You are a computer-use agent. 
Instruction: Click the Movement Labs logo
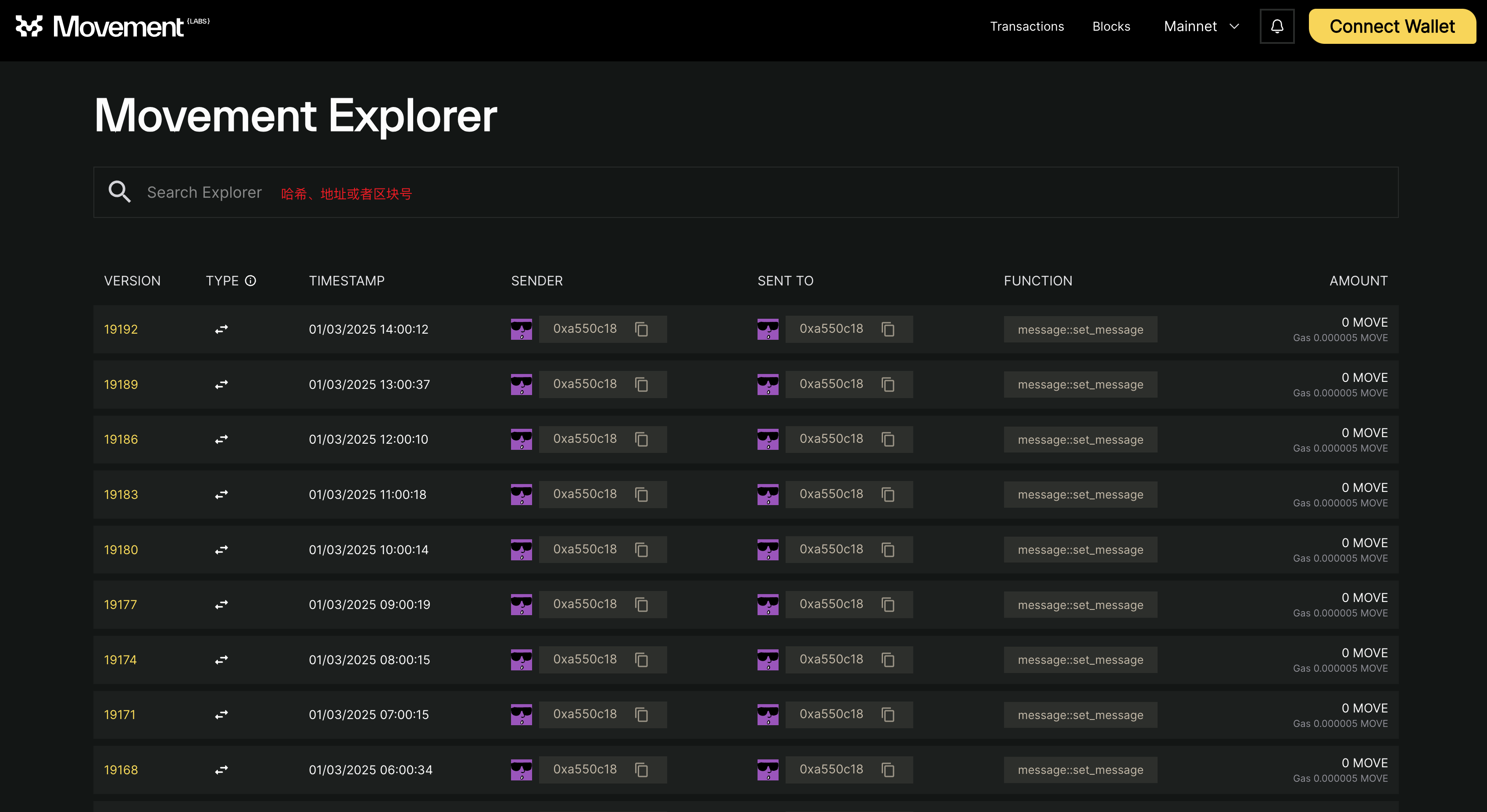click(113, 27)
